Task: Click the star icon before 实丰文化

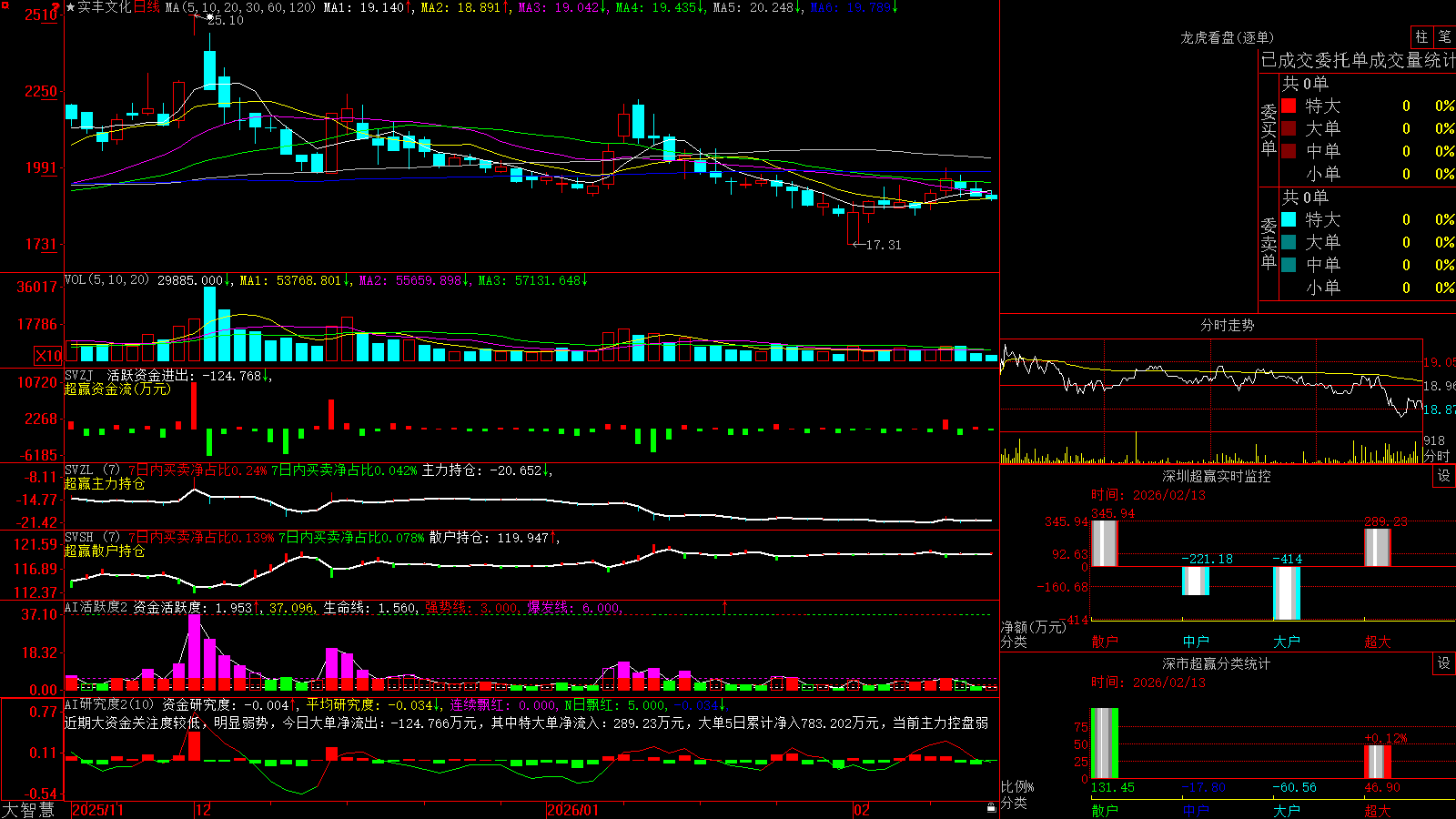Action: point(70,7)
